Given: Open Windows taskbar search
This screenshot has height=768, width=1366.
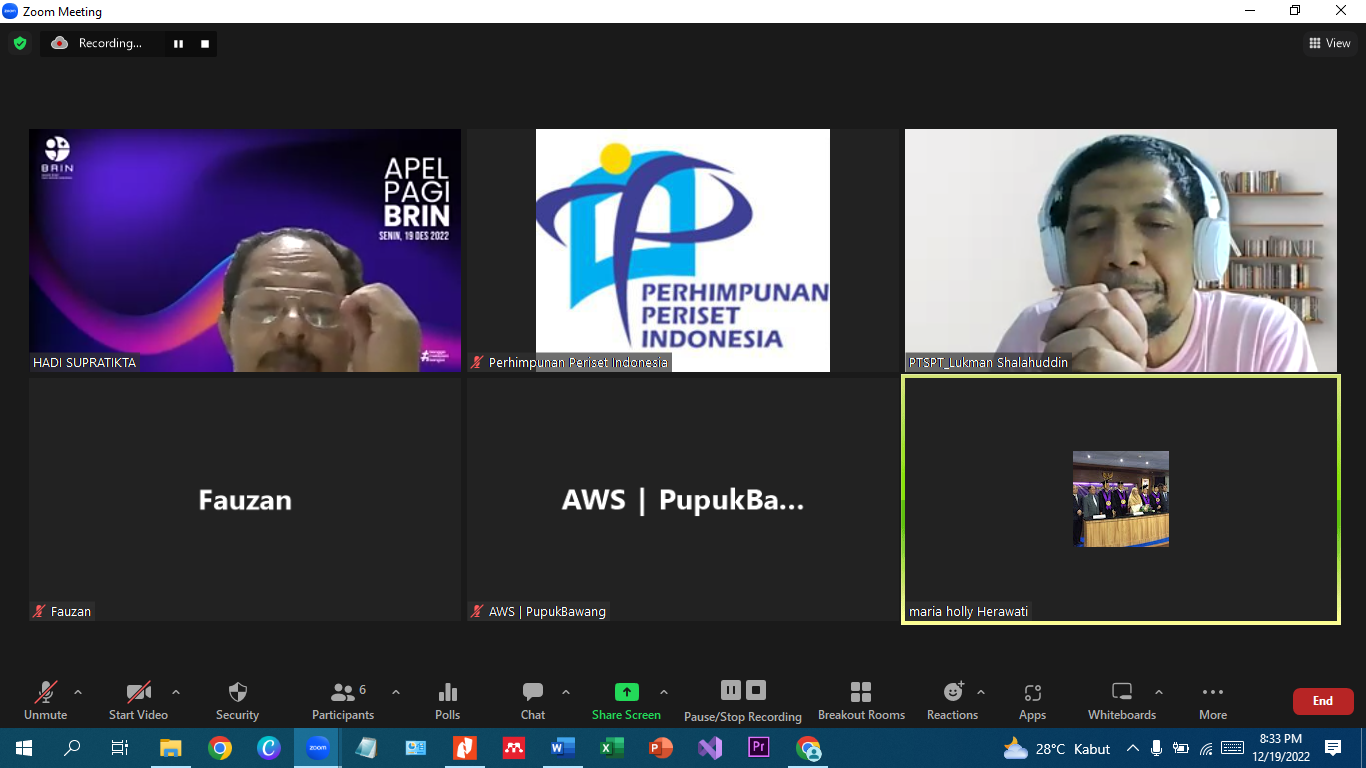Looking at the screenshot, I should click(72, 748).
